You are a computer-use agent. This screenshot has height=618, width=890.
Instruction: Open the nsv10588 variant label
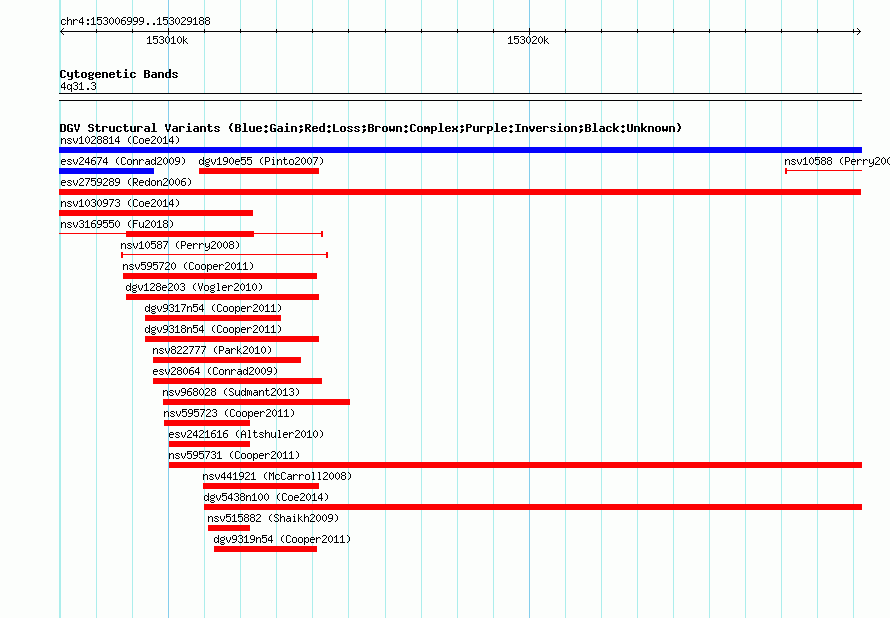pos(837,161)
